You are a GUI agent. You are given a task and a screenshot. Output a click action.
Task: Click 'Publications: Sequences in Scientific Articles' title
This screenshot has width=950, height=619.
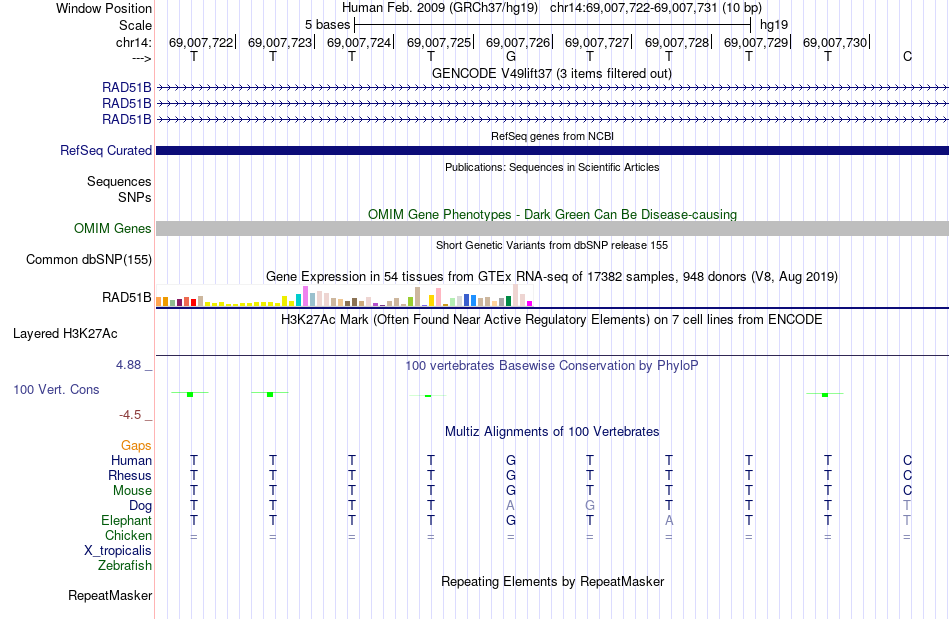(552, 167)
